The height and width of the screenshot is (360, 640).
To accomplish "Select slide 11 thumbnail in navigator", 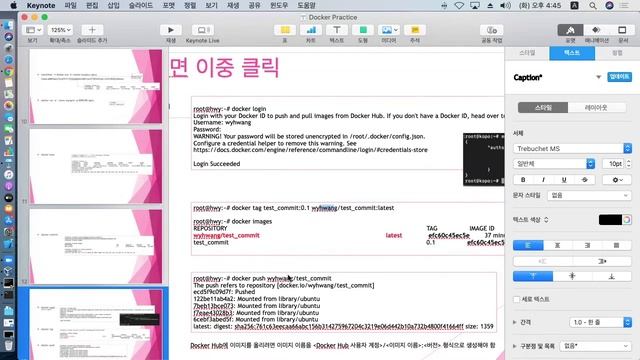I will [x=96, y=166].
